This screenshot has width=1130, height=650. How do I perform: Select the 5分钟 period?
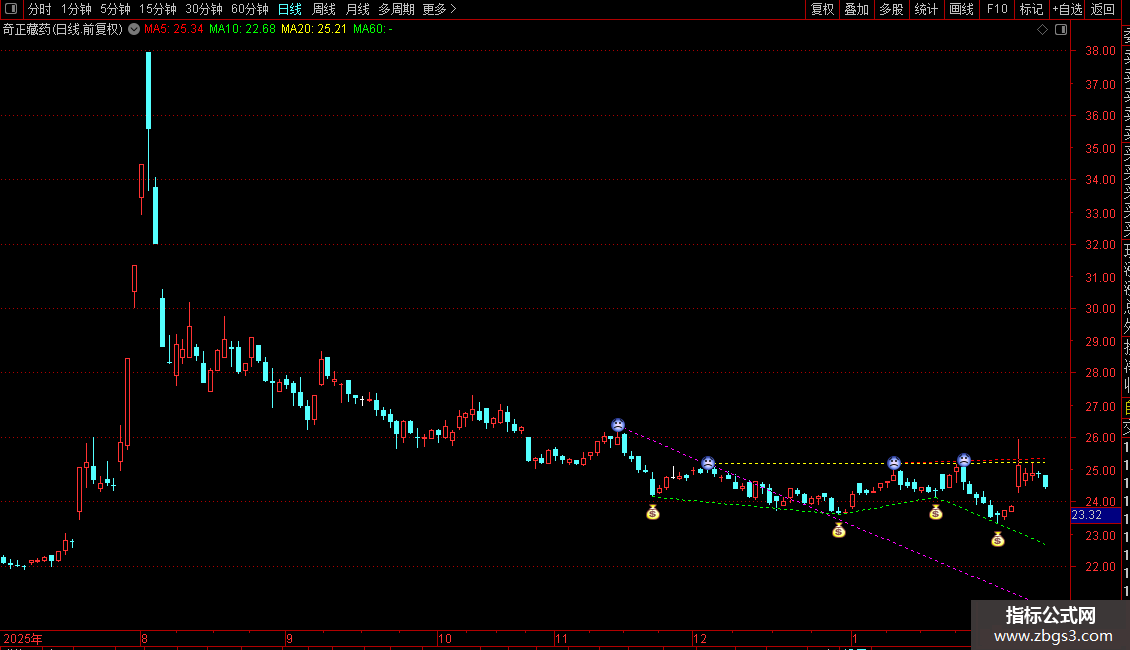115,9
